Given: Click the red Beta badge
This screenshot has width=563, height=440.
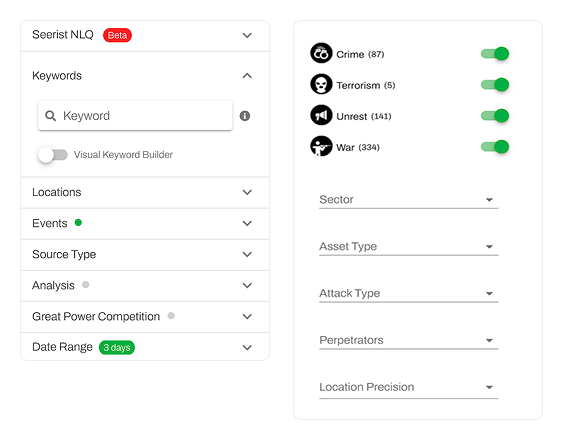Looking at the screenshot, I should coord(117,35).
